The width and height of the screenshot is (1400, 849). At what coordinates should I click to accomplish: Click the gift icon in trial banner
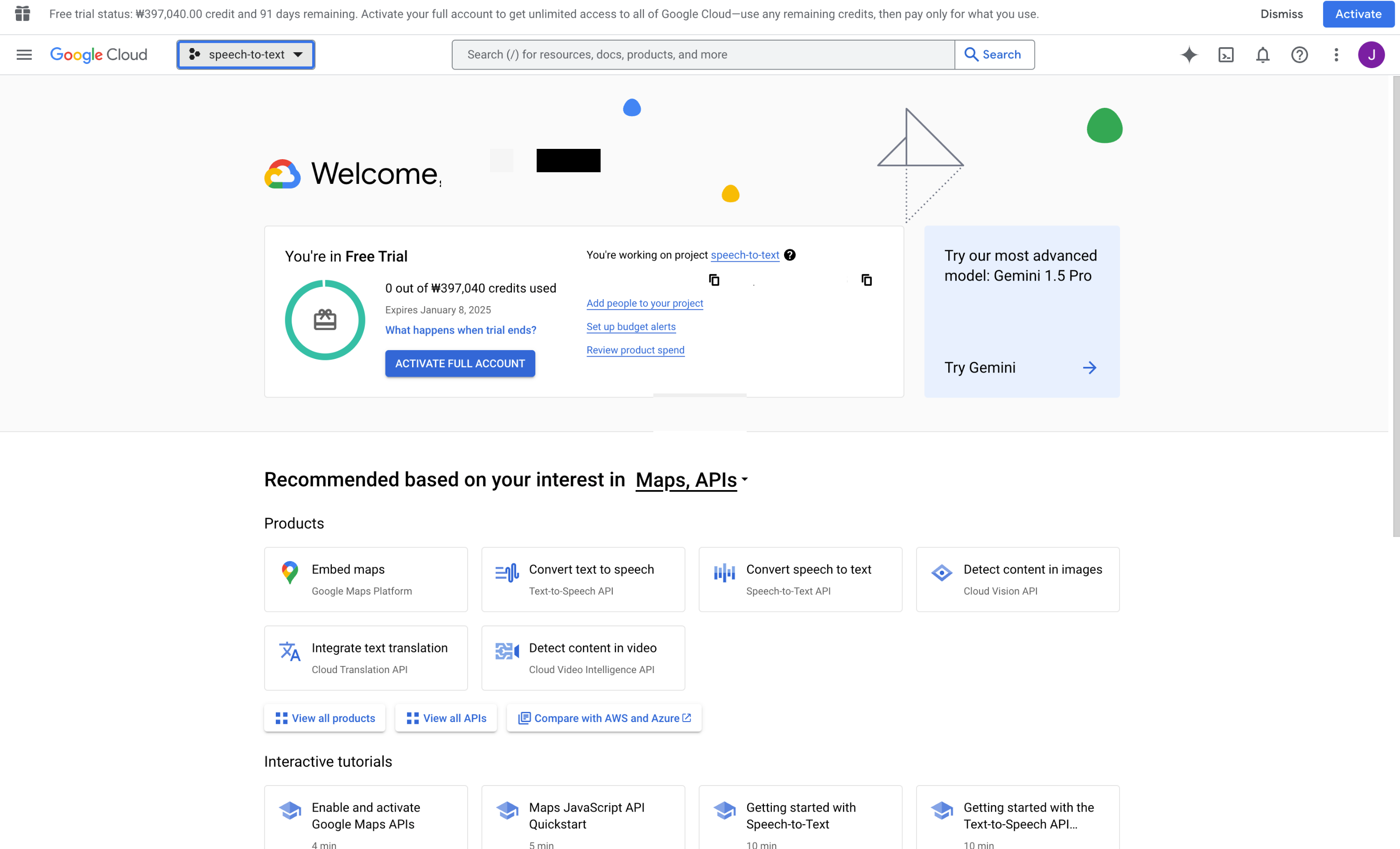(x=22, y=14)
